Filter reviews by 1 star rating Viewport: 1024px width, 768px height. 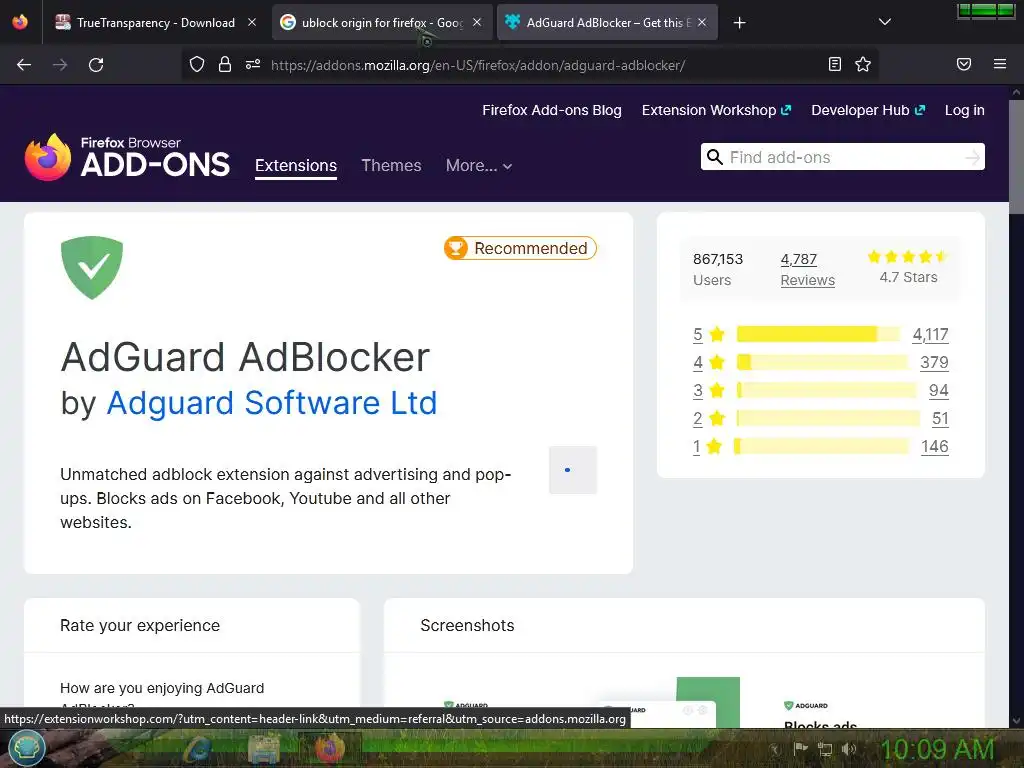tap(707, 447)
